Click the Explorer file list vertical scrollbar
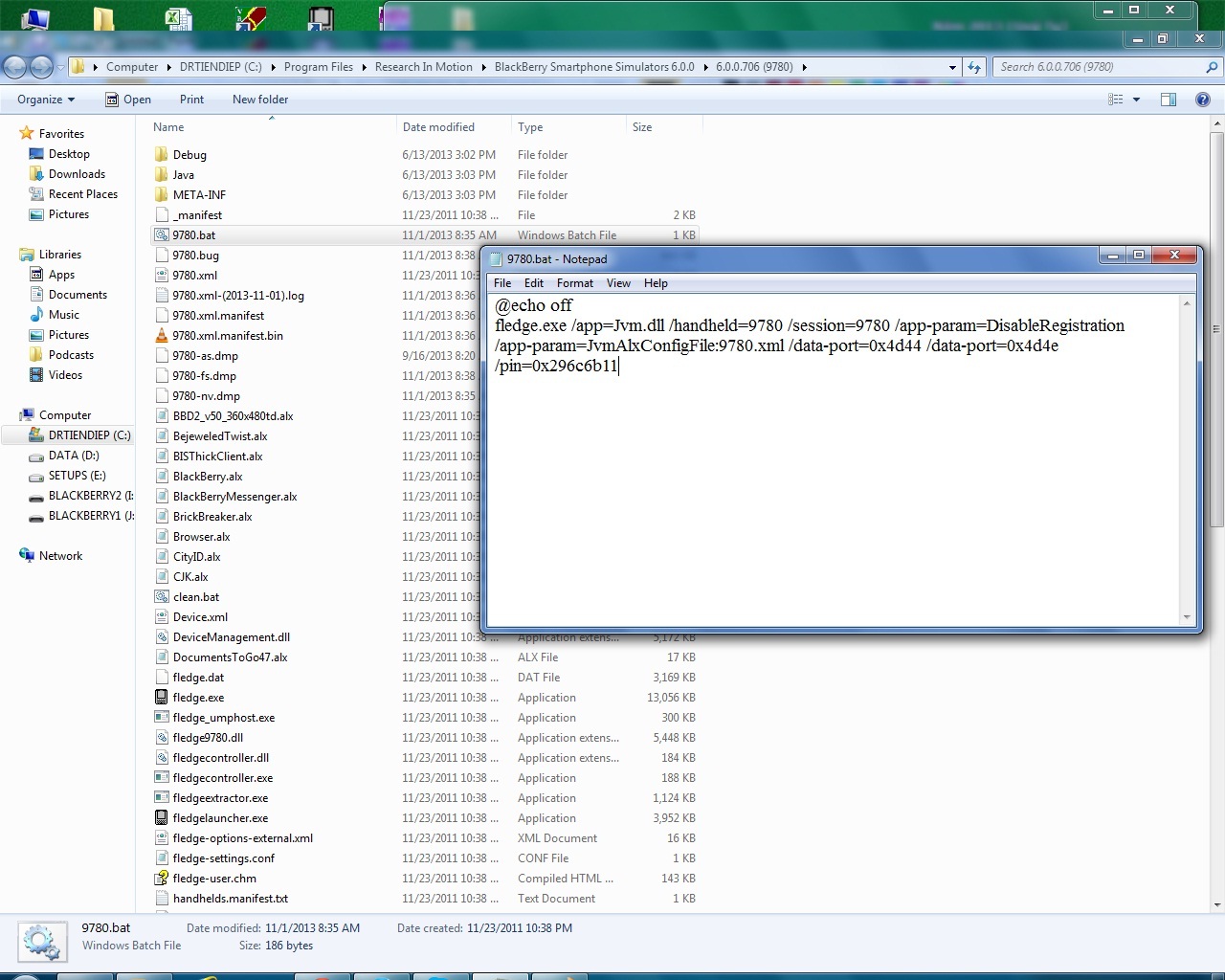 [1217, 330]
